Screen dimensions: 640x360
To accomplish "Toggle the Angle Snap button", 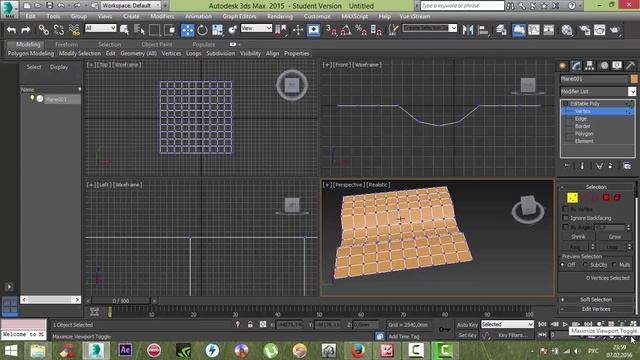I will [x=346, y=30].
